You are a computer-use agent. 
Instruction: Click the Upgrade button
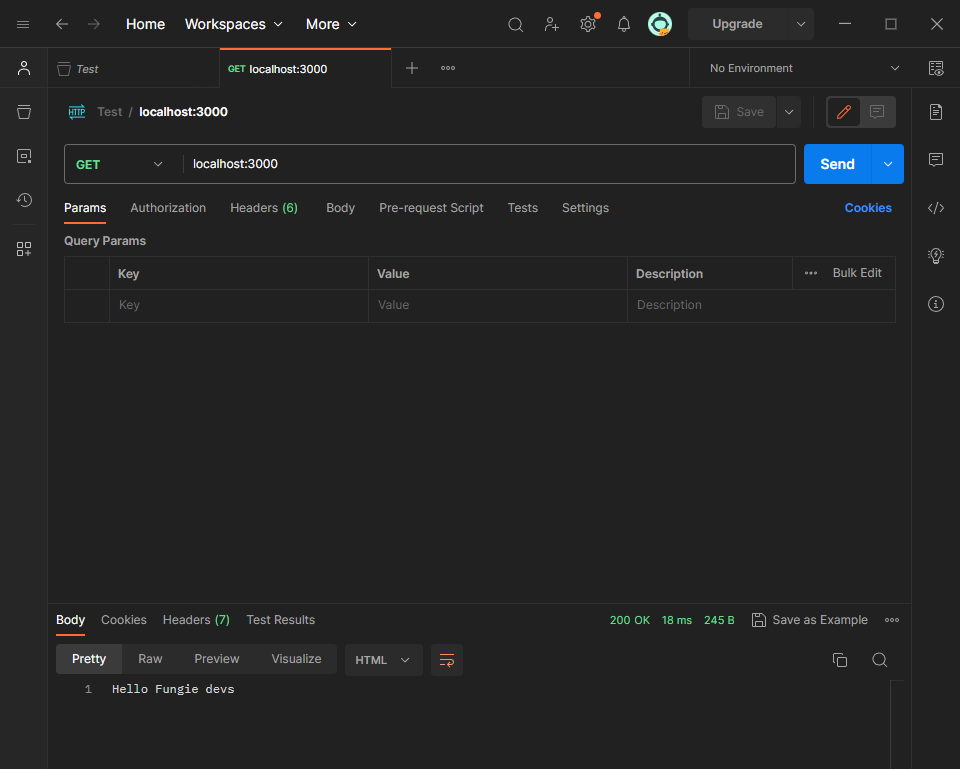point(737,24)
